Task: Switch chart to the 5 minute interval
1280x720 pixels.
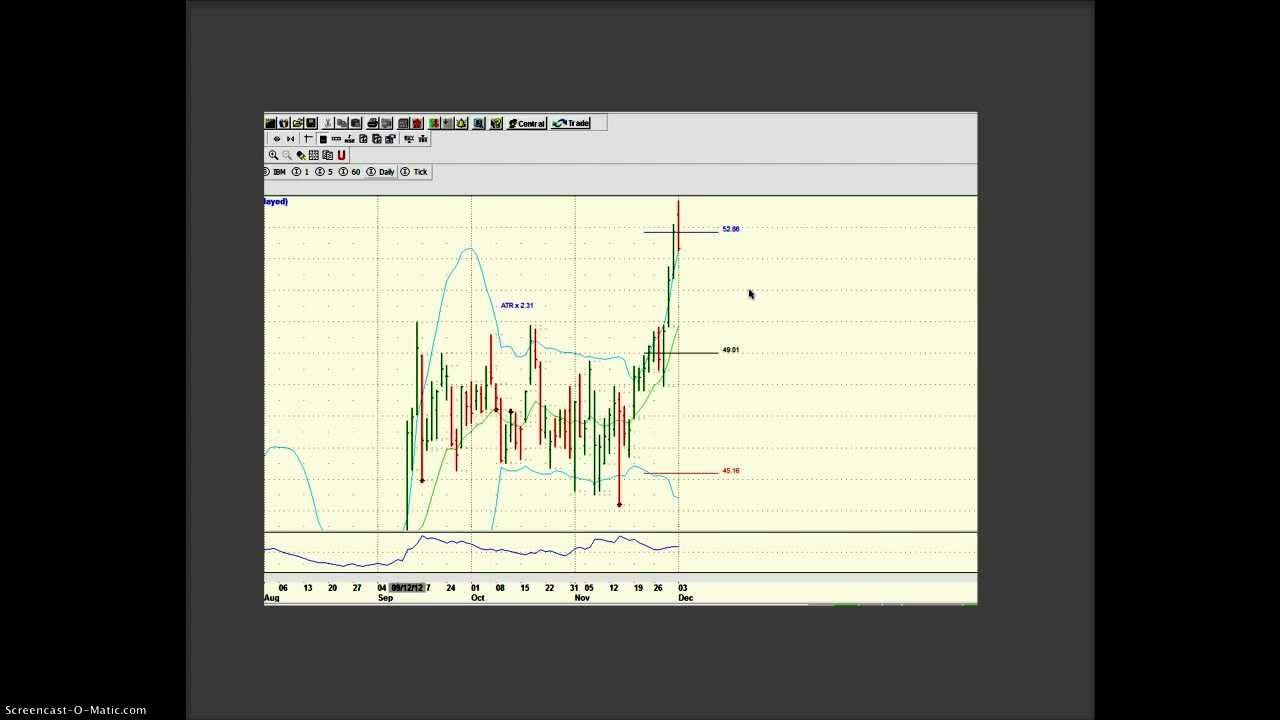Action: [x=324, y=172]
